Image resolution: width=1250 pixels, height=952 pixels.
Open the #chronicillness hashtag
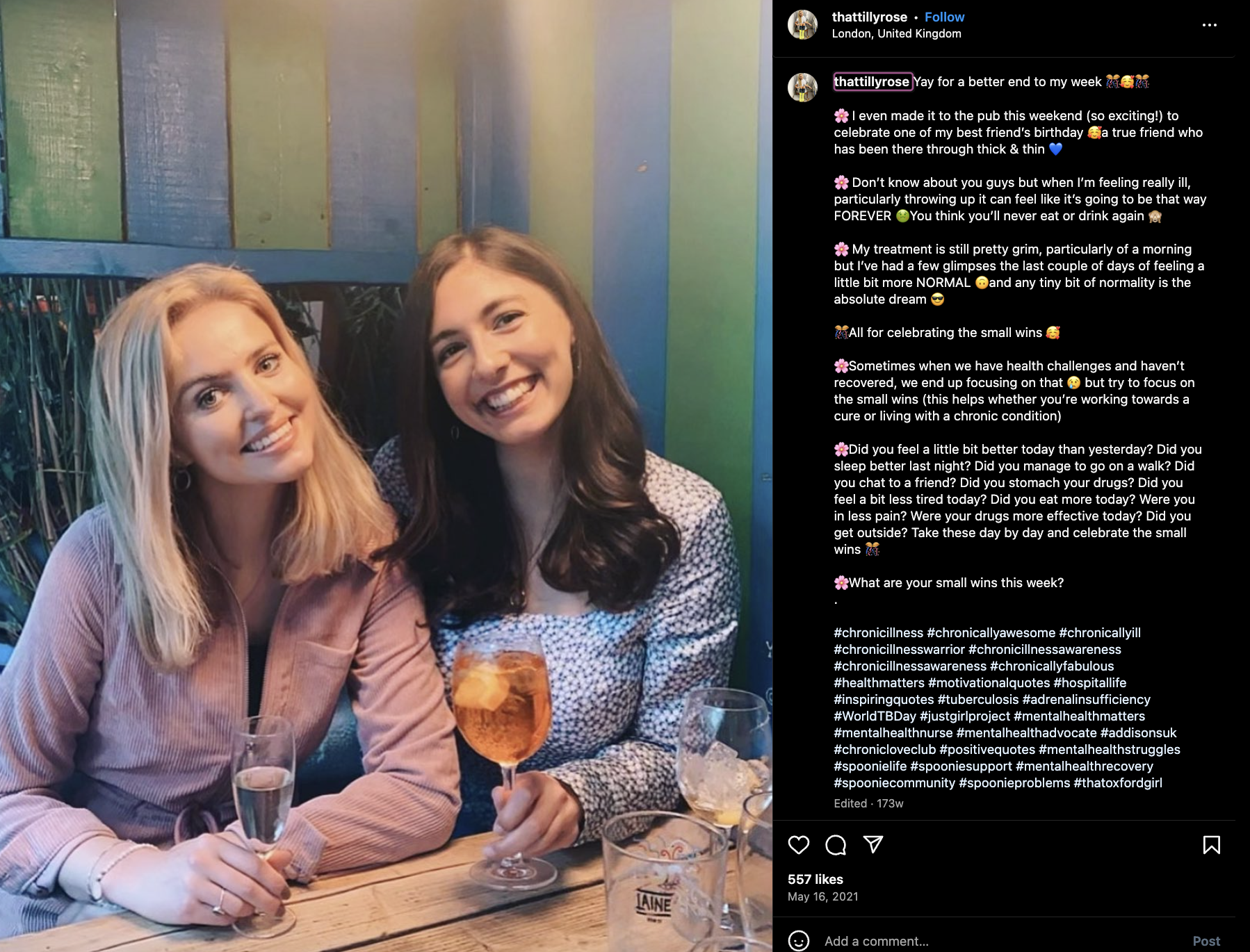[879, 632]
